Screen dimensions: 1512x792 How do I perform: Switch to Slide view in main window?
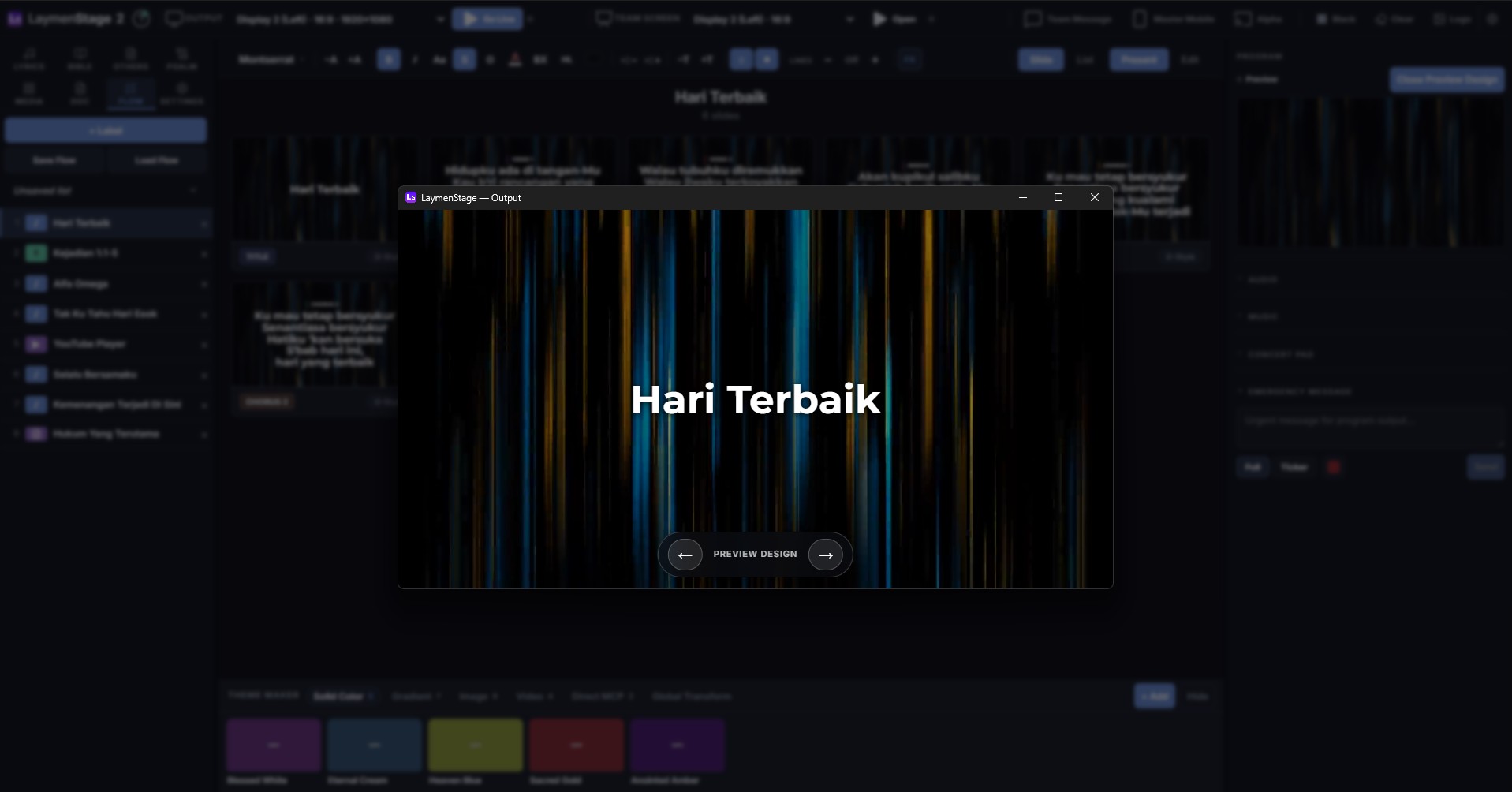1041,59
